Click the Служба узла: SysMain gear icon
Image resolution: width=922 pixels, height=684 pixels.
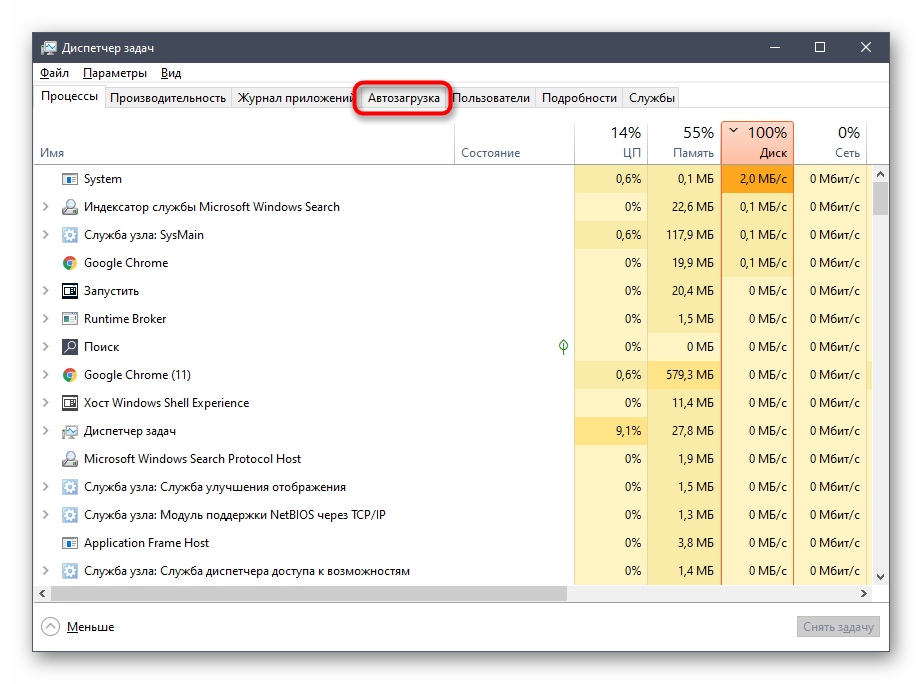point(70,235)
